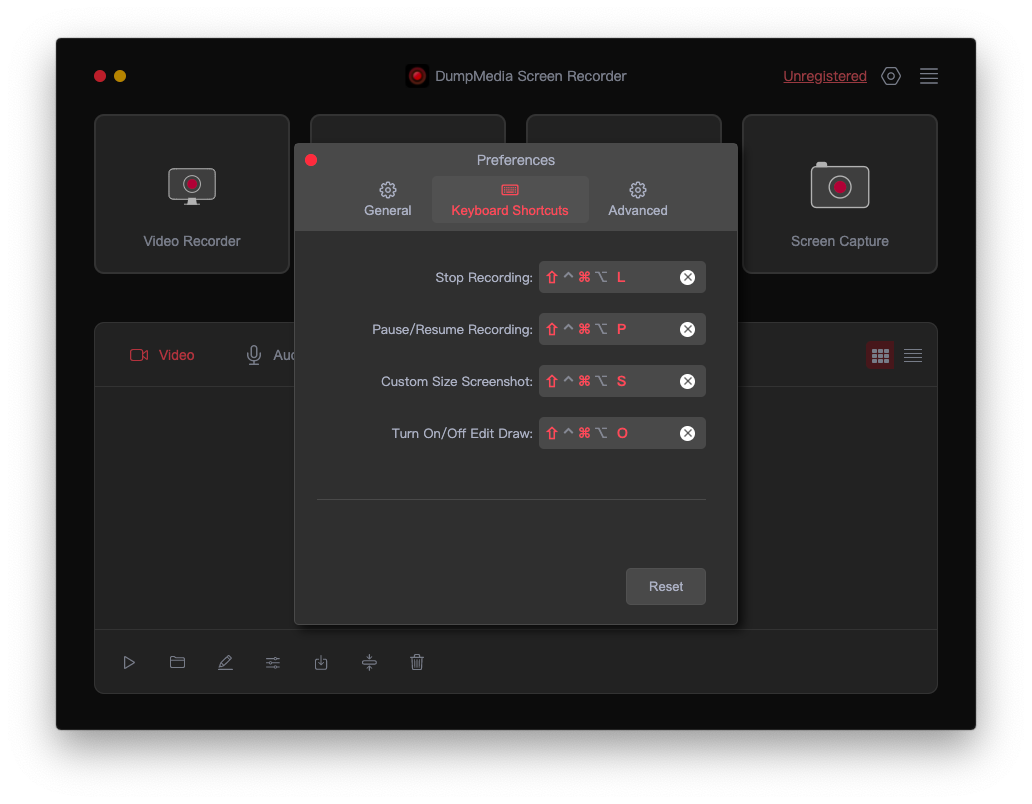Click the 'Custom Size Screenshot:' label
This screenshot has height=804, width=1032.
pyautogui.click(x=457, y=382)
